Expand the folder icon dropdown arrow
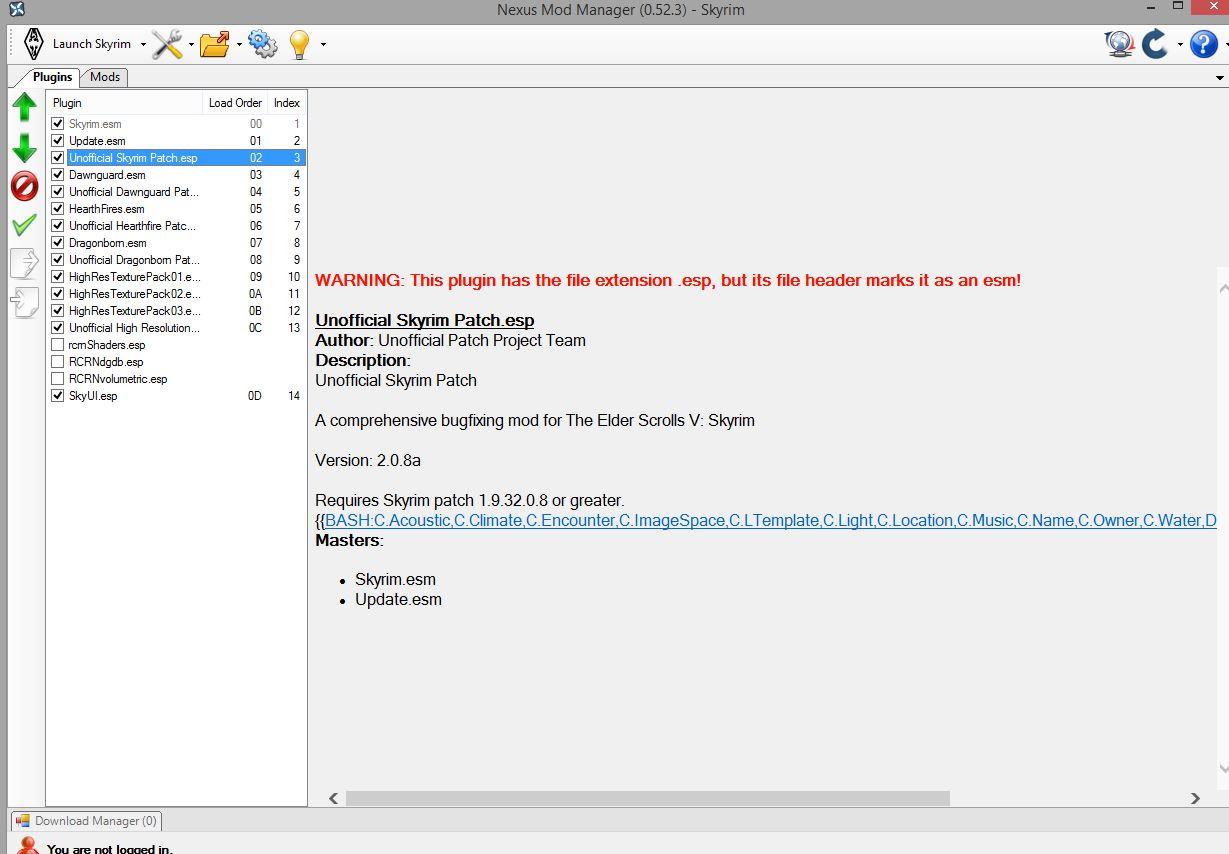The height and width of the screenshot is (854, 1229). [x=239, y=44]
